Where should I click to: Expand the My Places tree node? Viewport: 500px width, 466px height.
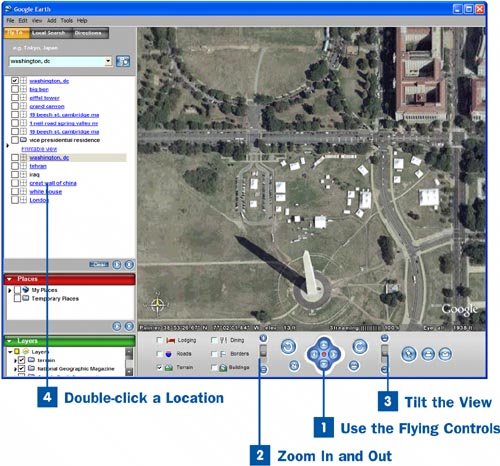pyautogui.click(x=10, y=290)
